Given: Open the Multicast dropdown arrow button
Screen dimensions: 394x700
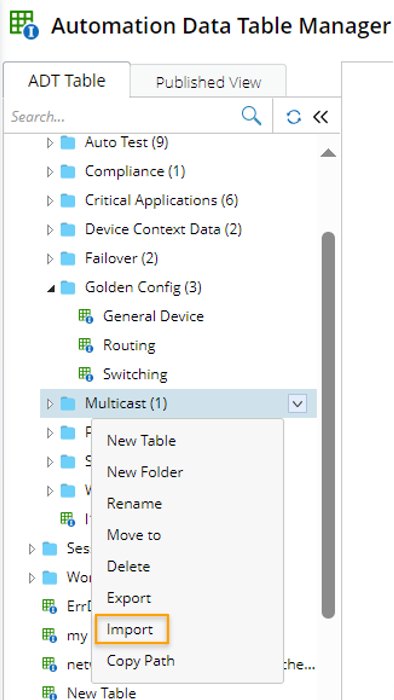Looking at the screenshot, I should 298,404.
